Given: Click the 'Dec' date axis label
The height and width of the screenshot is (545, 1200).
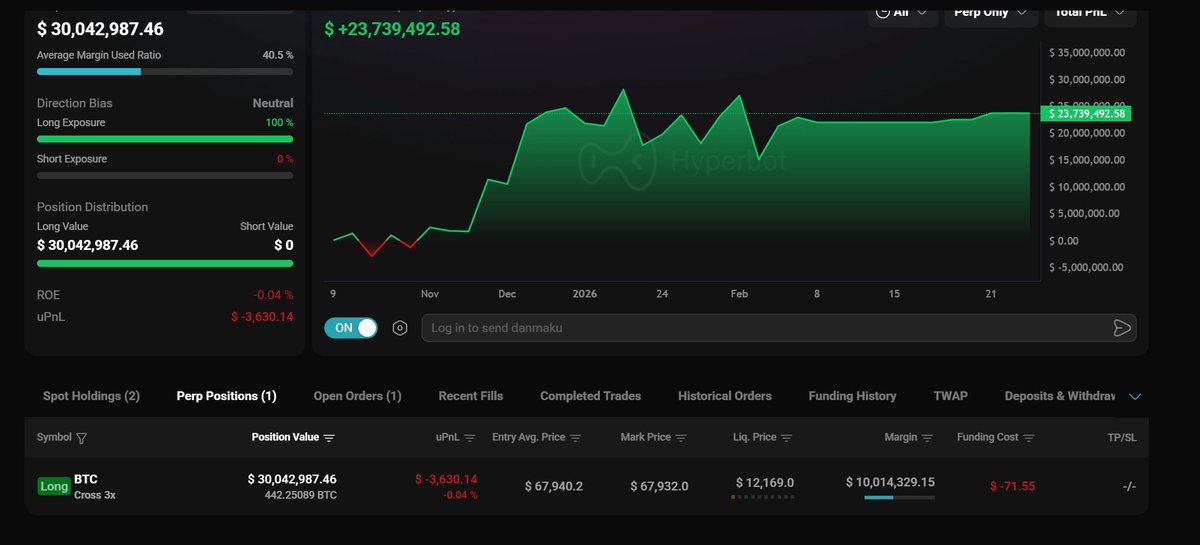Looking at the screenshot, I should pos(507,294).
